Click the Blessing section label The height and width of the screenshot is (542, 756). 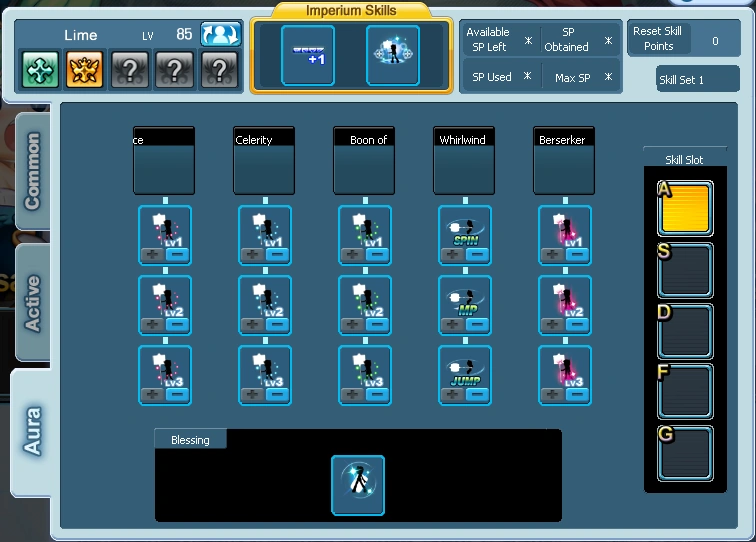(x=190, y=439)
